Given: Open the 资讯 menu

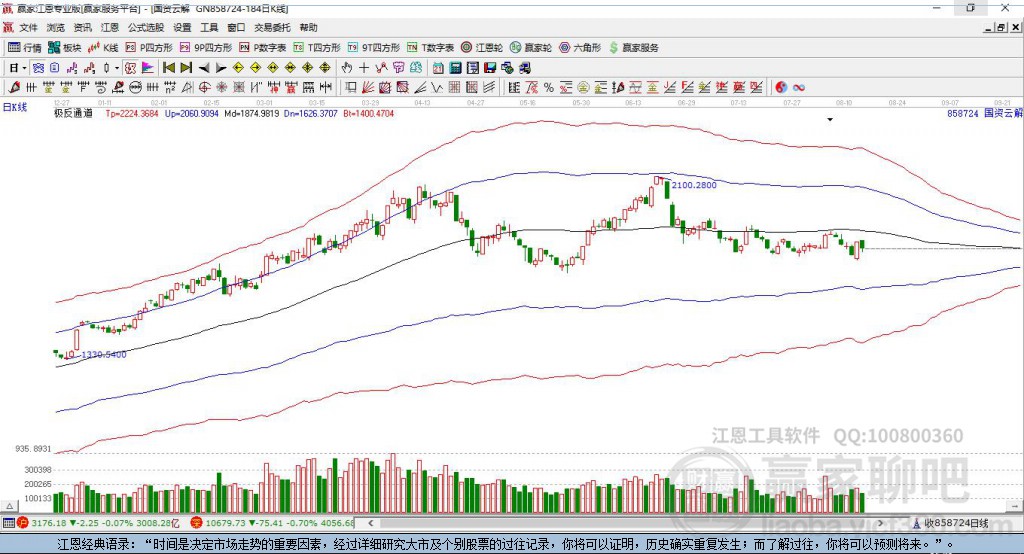Looking at the screenshot, I should (82, 27).
